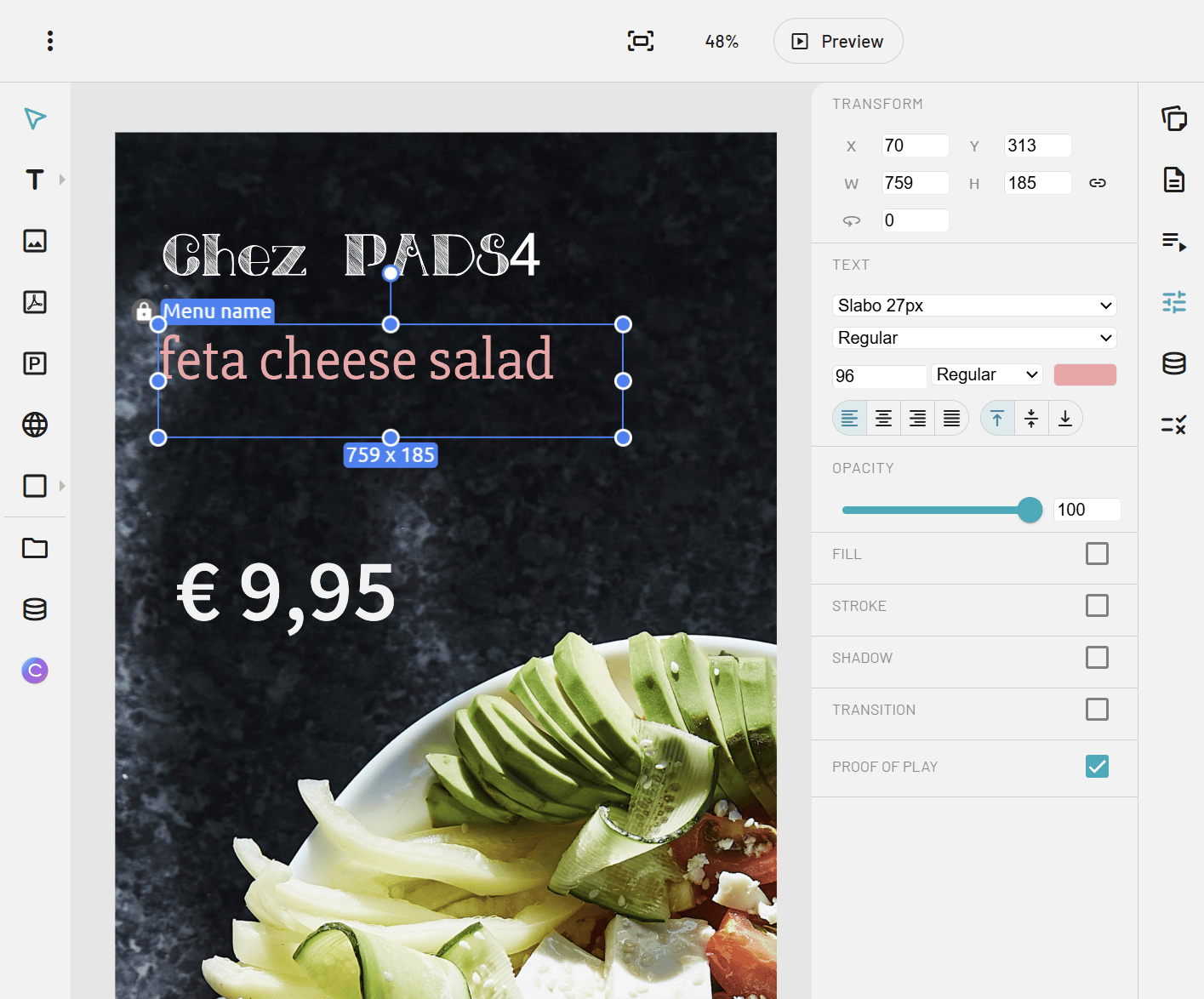
Task: Open the three-dot options menu
Action: coord(50,41)
